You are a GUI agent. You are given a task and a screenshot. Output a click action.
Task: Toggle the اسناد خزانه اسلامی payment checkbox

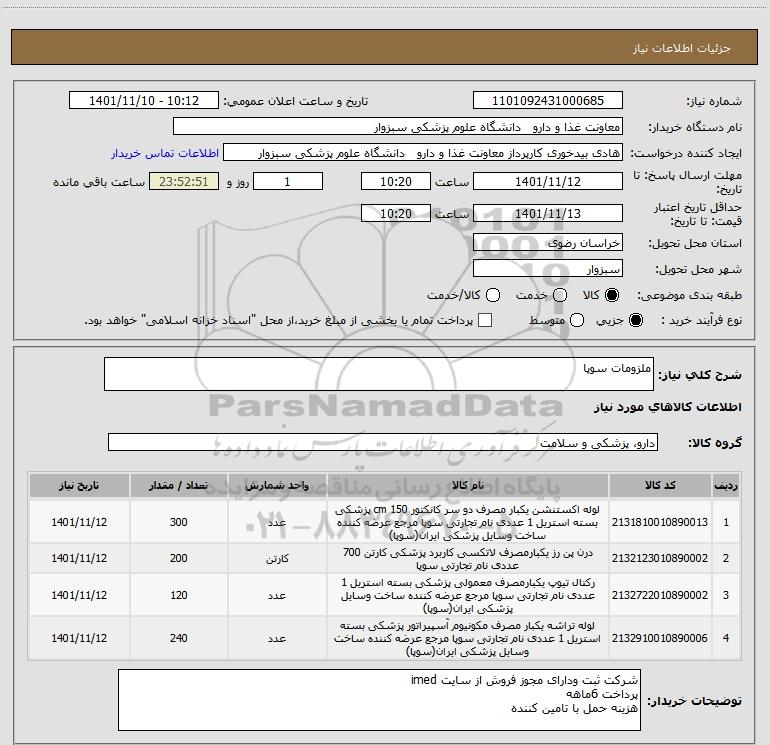tap(485, 320)
